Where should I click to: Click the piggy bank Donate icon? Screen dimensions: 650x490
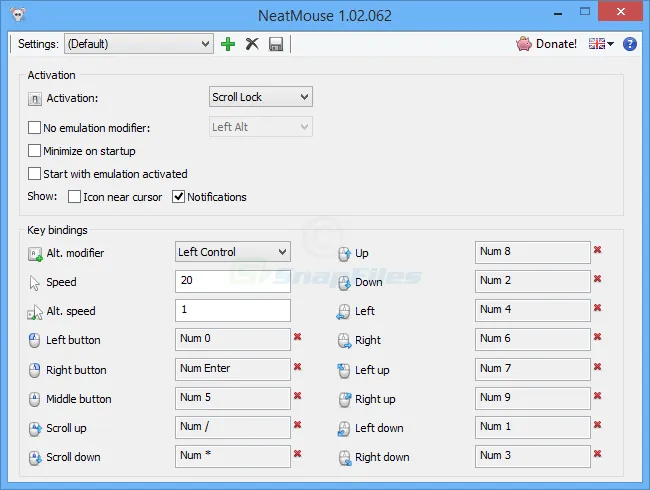524,44
